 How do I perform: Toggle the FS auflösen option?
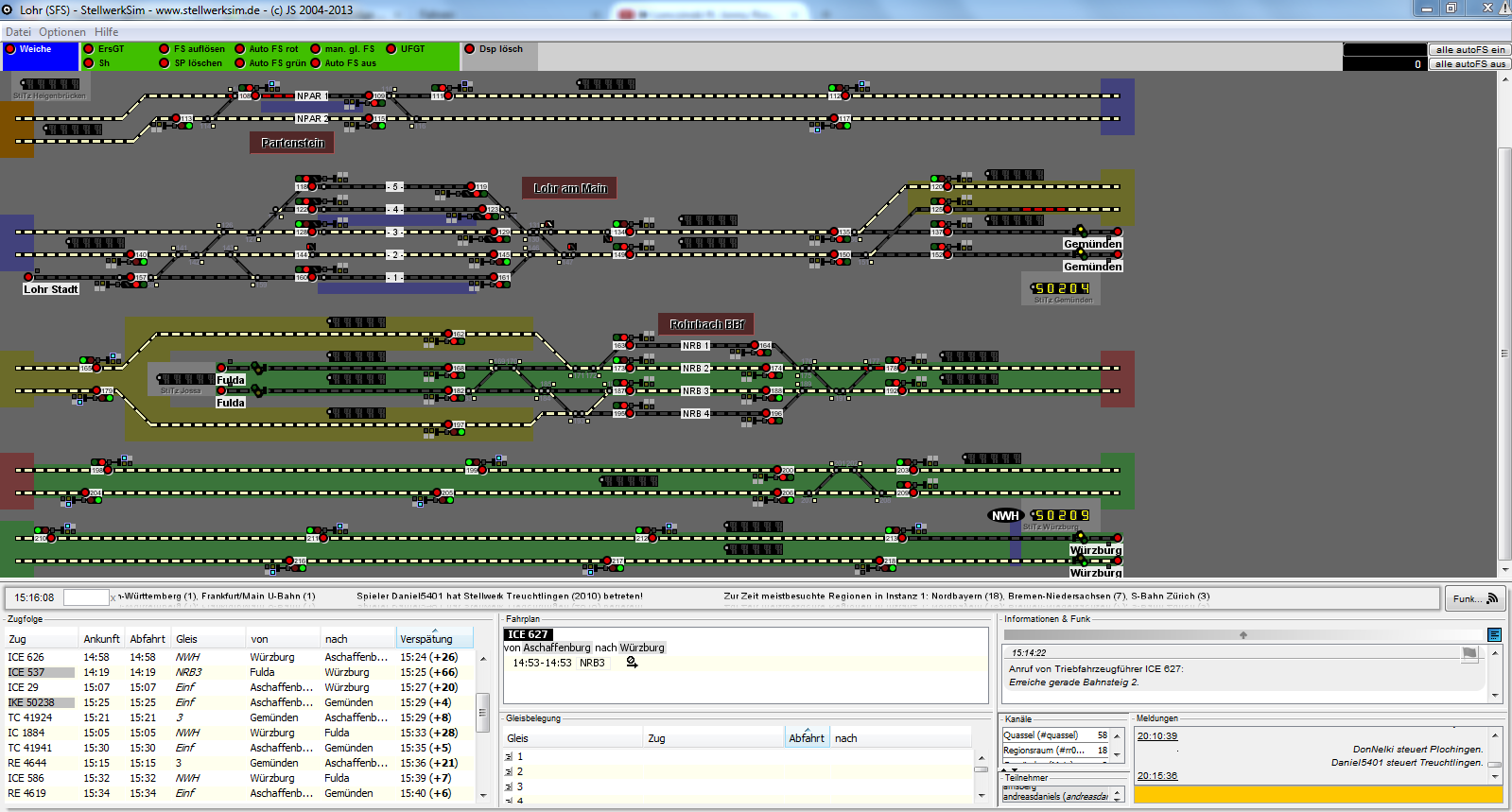click(x=165, y=49)
